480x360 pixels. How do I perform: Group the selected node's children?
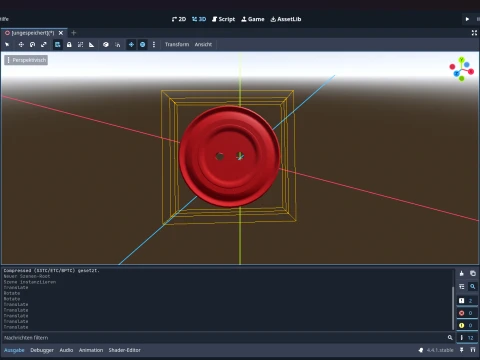80,44
